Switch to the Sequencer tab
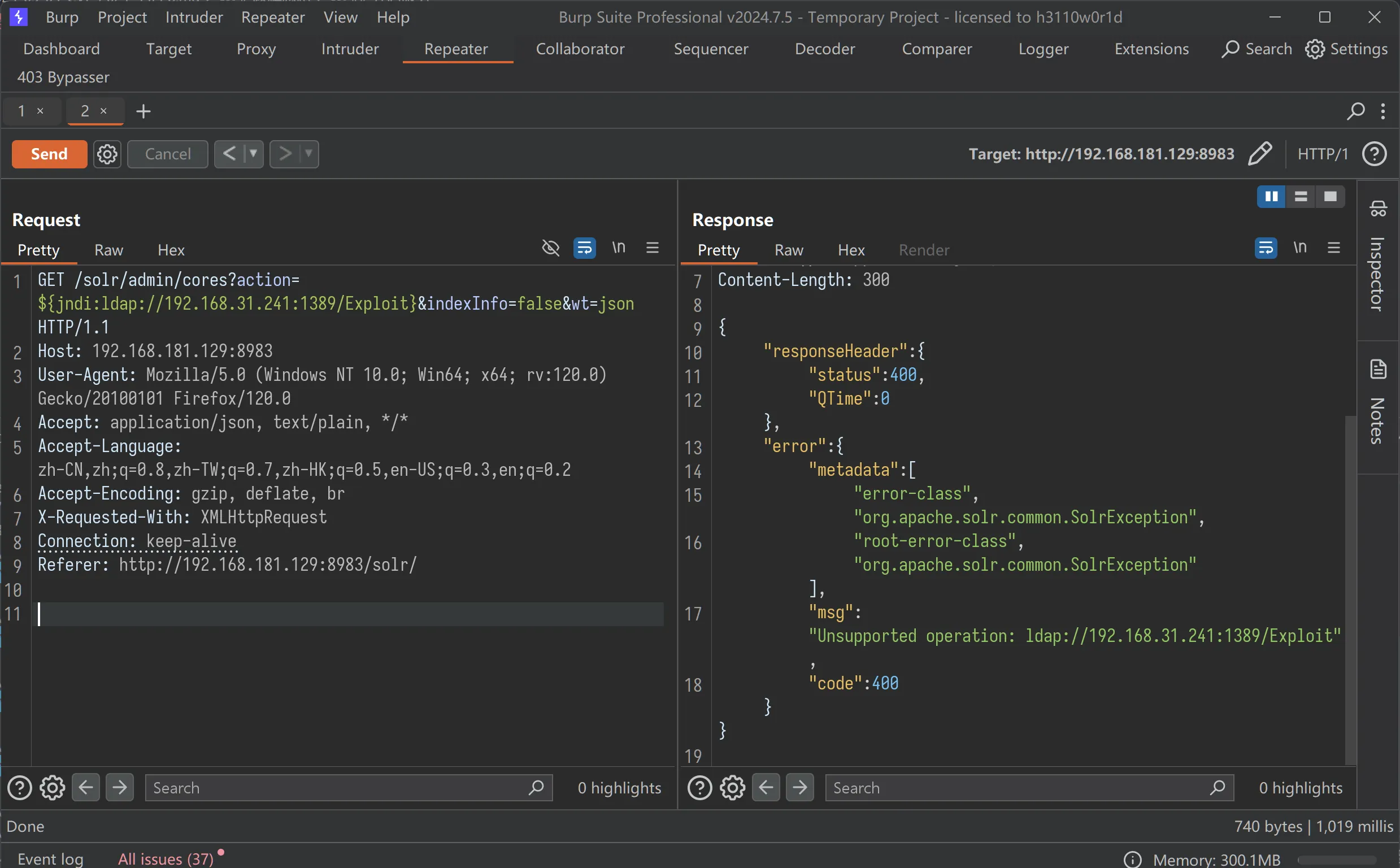Viewport: 1400px width, 868px height. (711, 49)
